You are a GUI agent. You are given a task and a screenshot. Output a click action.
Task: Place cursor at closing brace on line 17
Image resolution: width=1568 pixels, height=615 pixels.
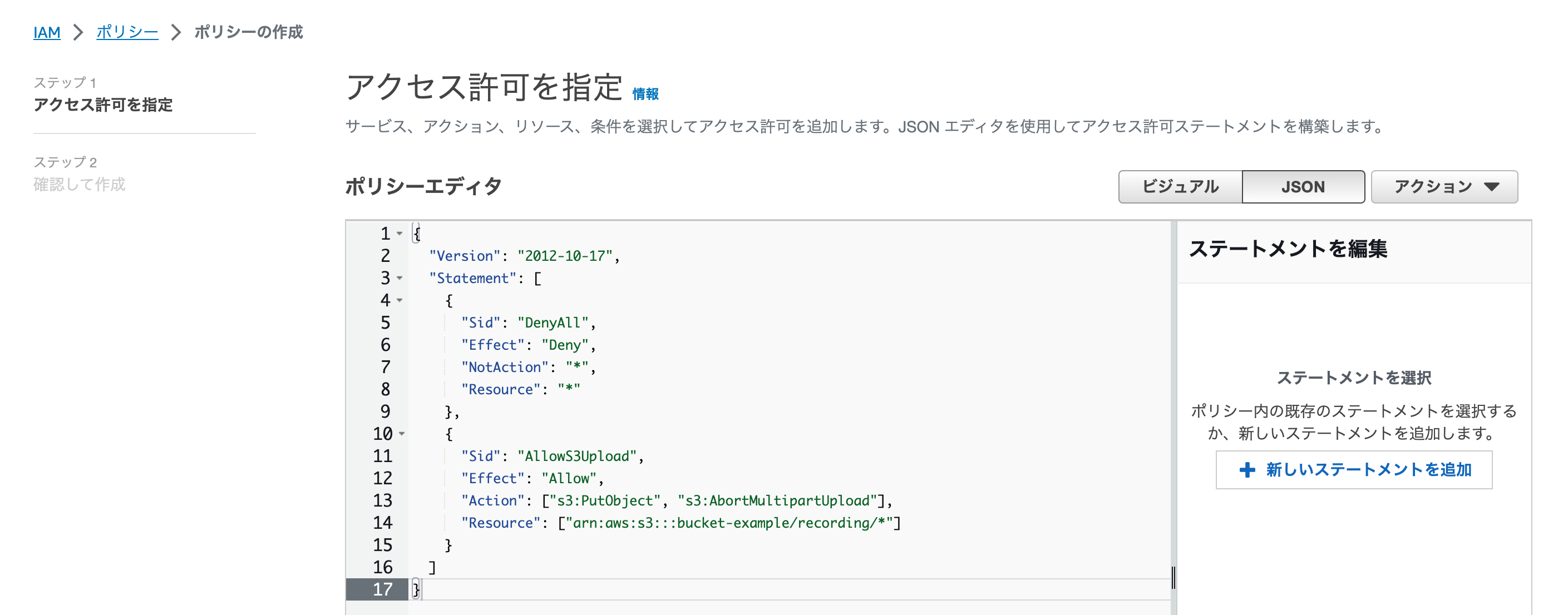coord(416,589)
